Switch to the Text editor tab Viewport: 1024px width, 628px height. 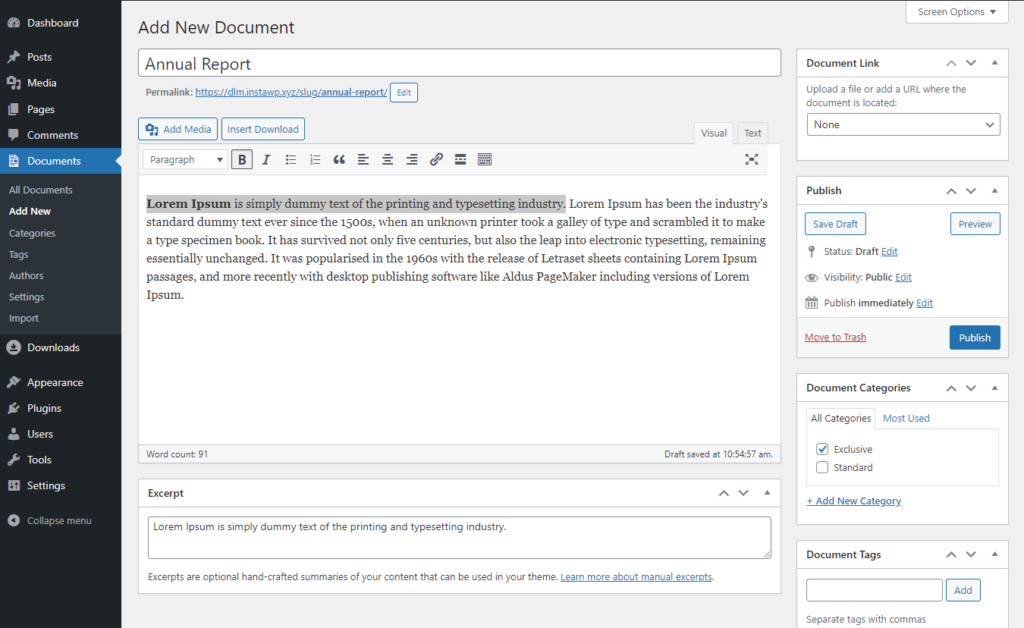752,133
